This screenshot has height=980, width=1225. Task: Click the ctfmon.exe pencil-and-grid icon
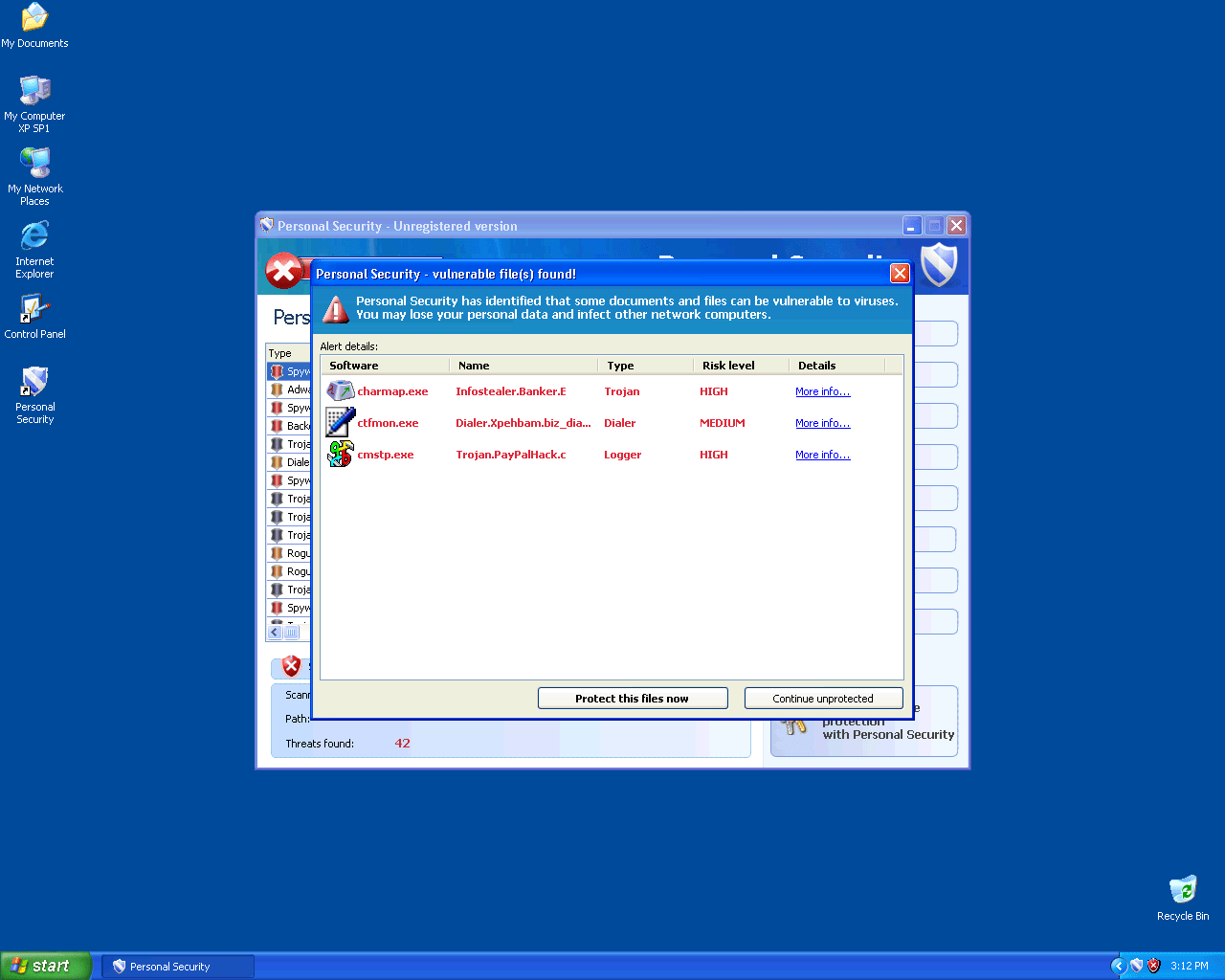pos(340,422)
